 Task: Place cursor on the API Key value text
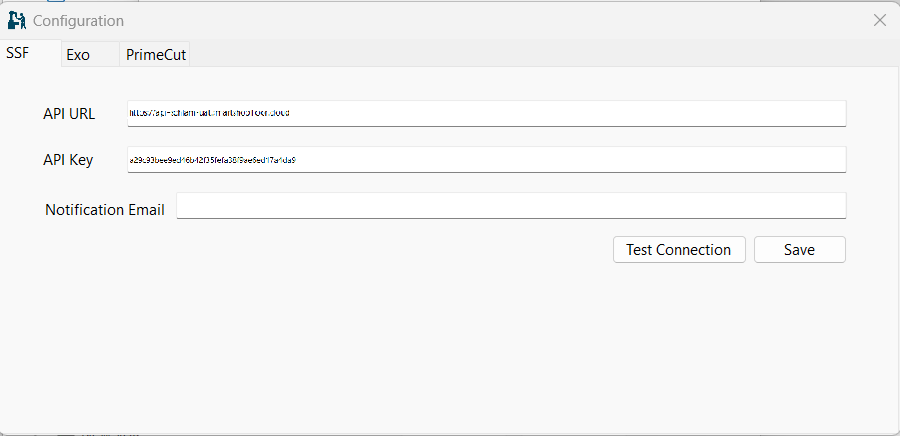coord(212,159)
